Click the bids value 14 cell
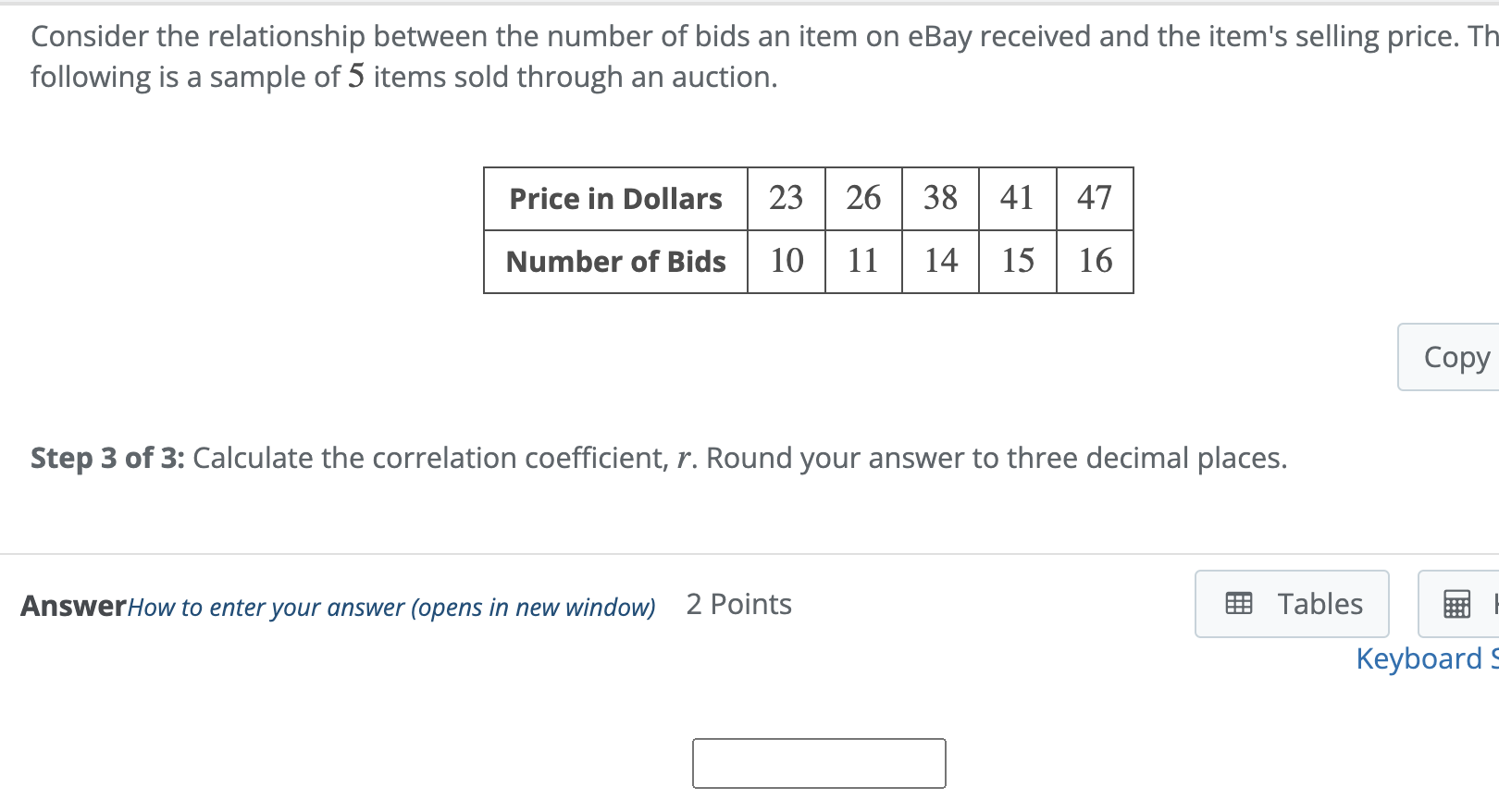Viewport: 1499px width, 812px height. 940,262
